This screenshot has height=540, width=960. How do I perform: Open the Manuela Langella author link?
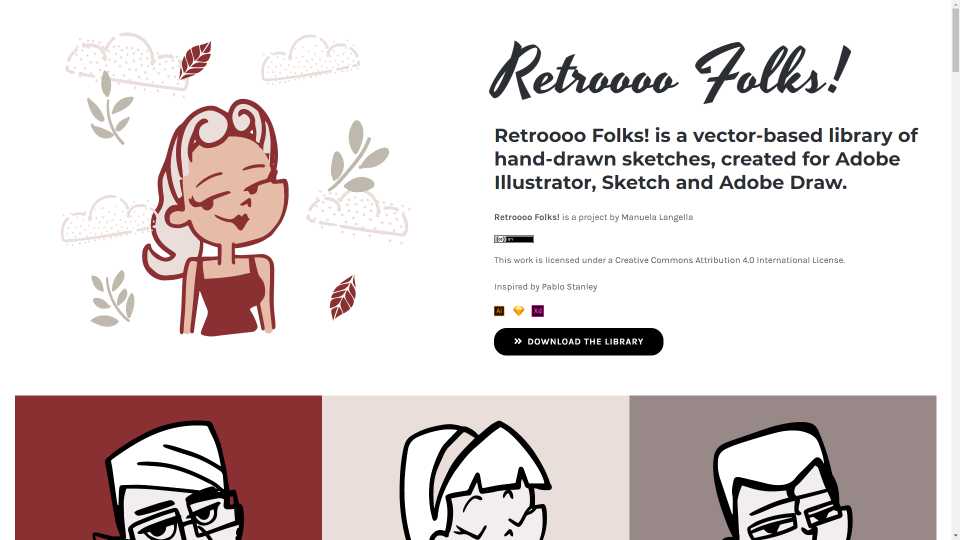657,217
